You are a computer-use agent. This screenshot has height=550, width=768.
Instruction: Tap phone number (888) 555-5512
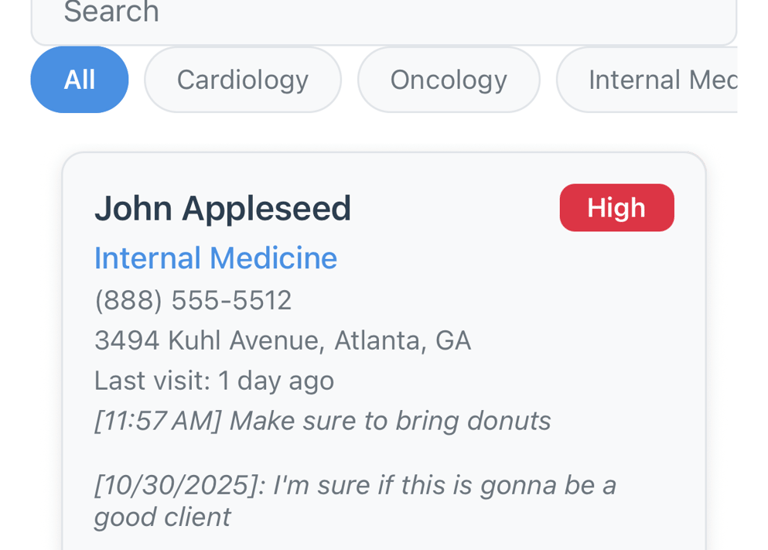[x=193, y=300]
